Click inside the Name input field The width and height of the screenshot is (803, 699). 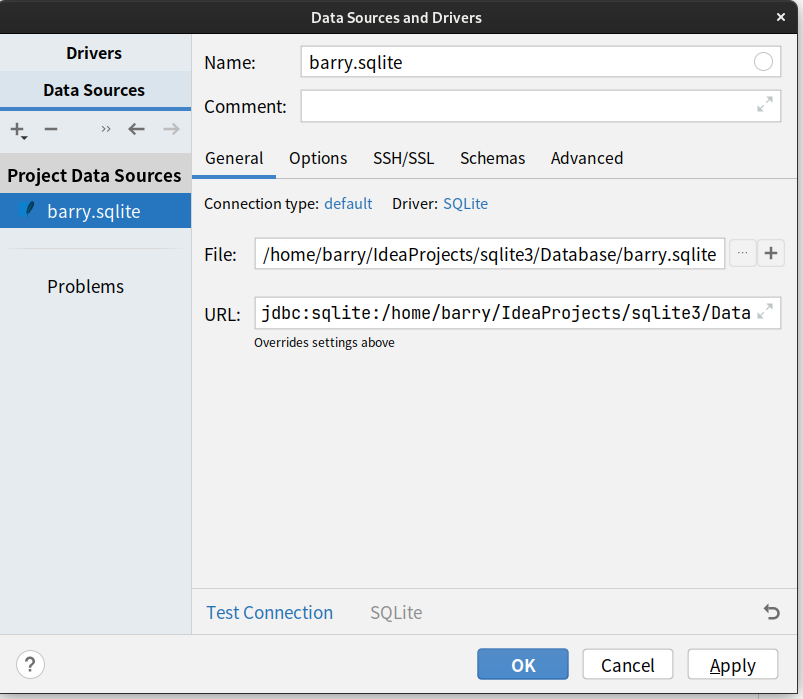tap(500, 61)
